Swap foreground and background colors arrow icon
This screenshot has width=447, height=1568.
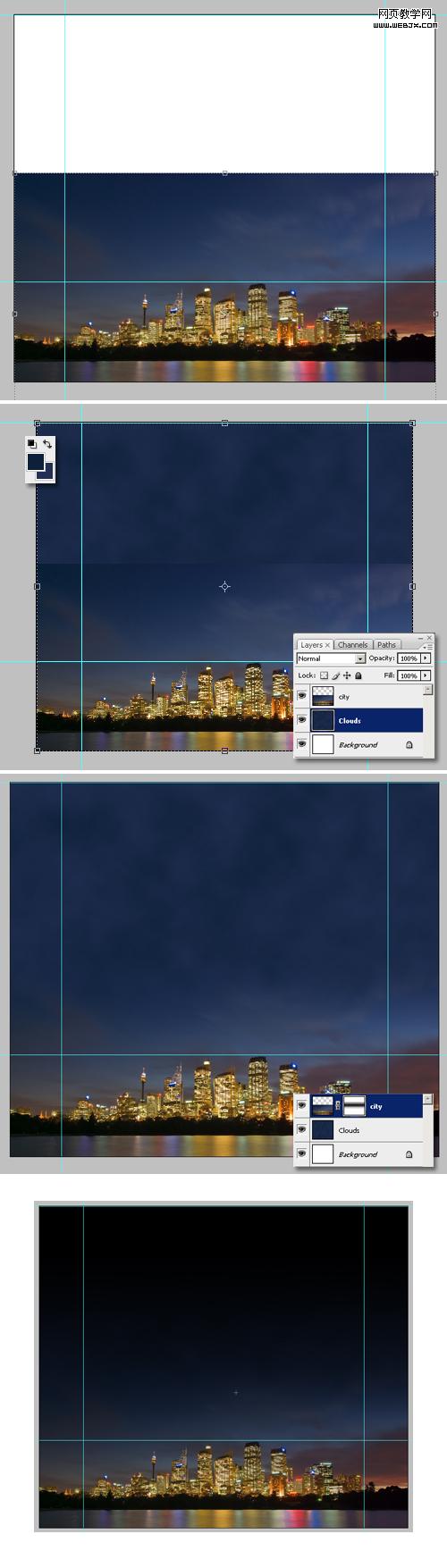point(47,443)
